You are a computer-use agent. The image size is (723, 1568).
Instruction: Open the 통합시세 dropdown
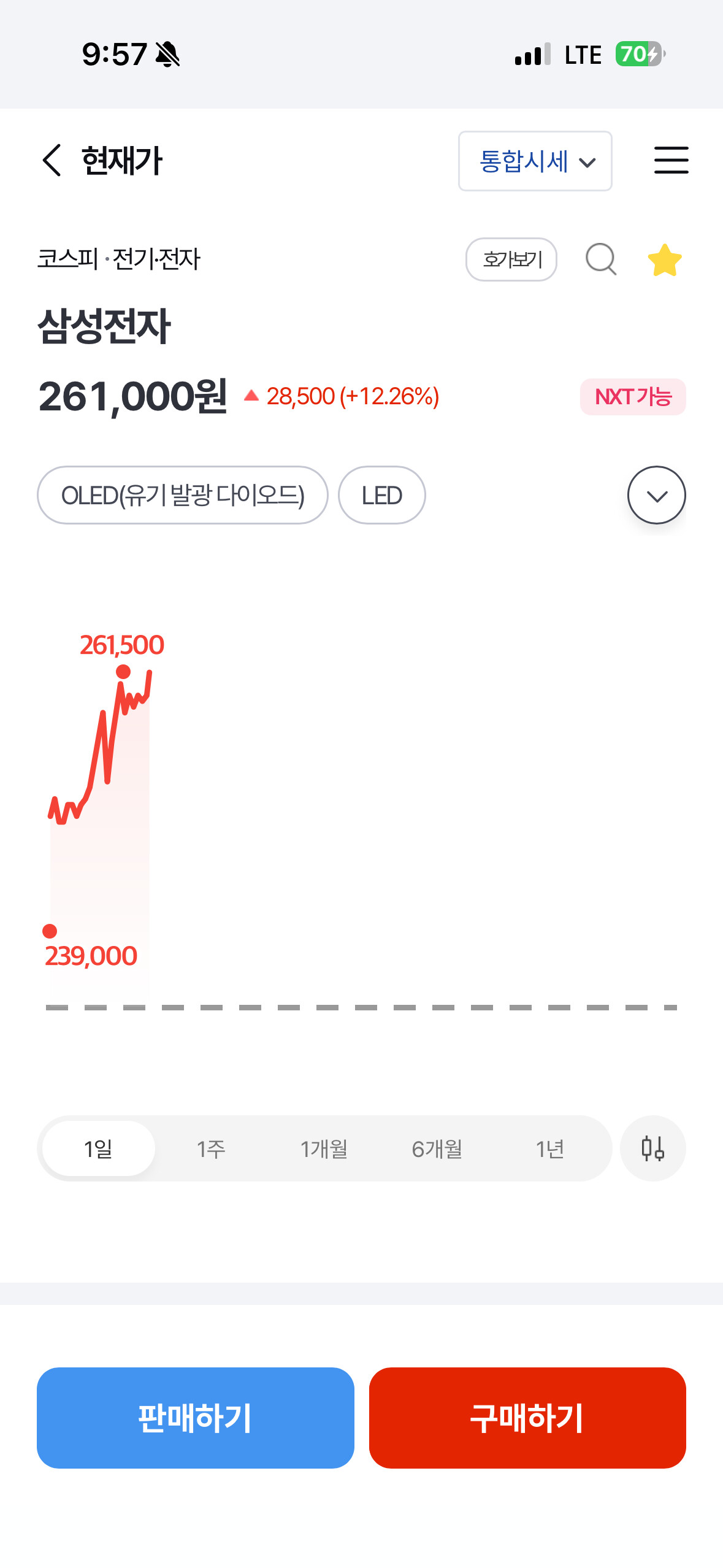click(535, 161)
